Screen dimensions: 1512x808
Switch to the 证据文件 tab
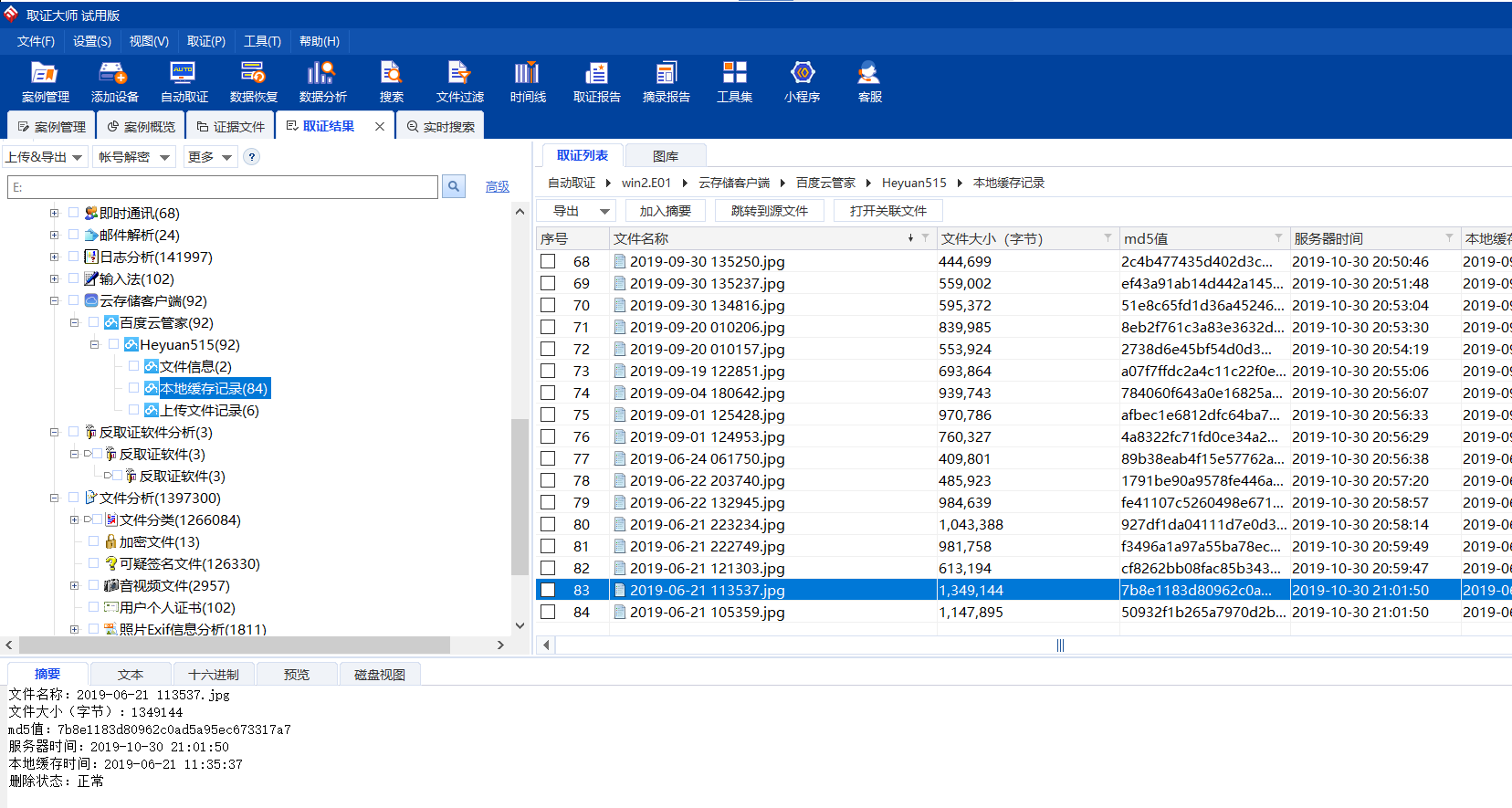click(x=230, y=127)
